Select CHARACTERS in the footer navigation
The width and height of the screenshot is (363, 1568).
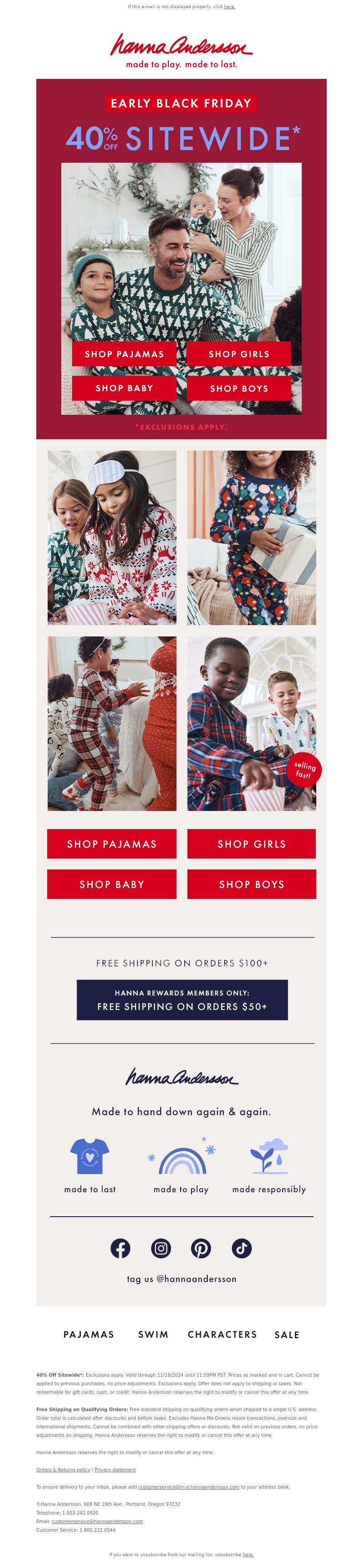pyautogui.click(x=222, y=1334)
